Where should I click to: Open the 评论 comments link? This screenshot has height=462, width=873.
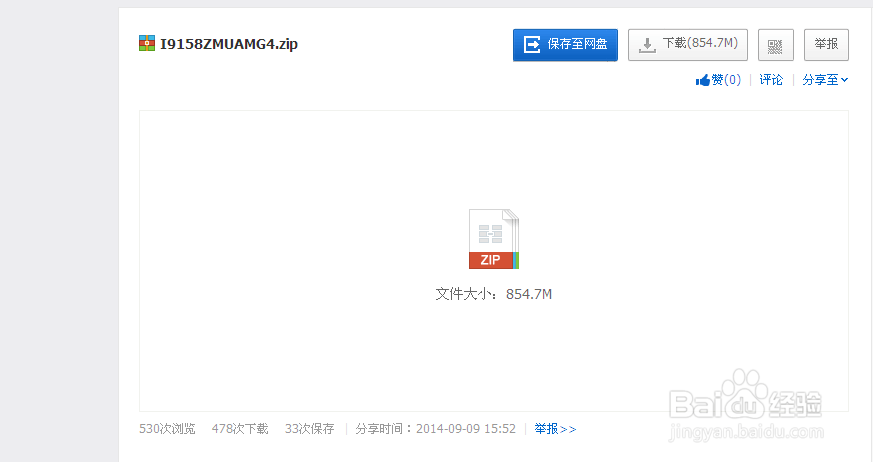click(x=771, y=80)
